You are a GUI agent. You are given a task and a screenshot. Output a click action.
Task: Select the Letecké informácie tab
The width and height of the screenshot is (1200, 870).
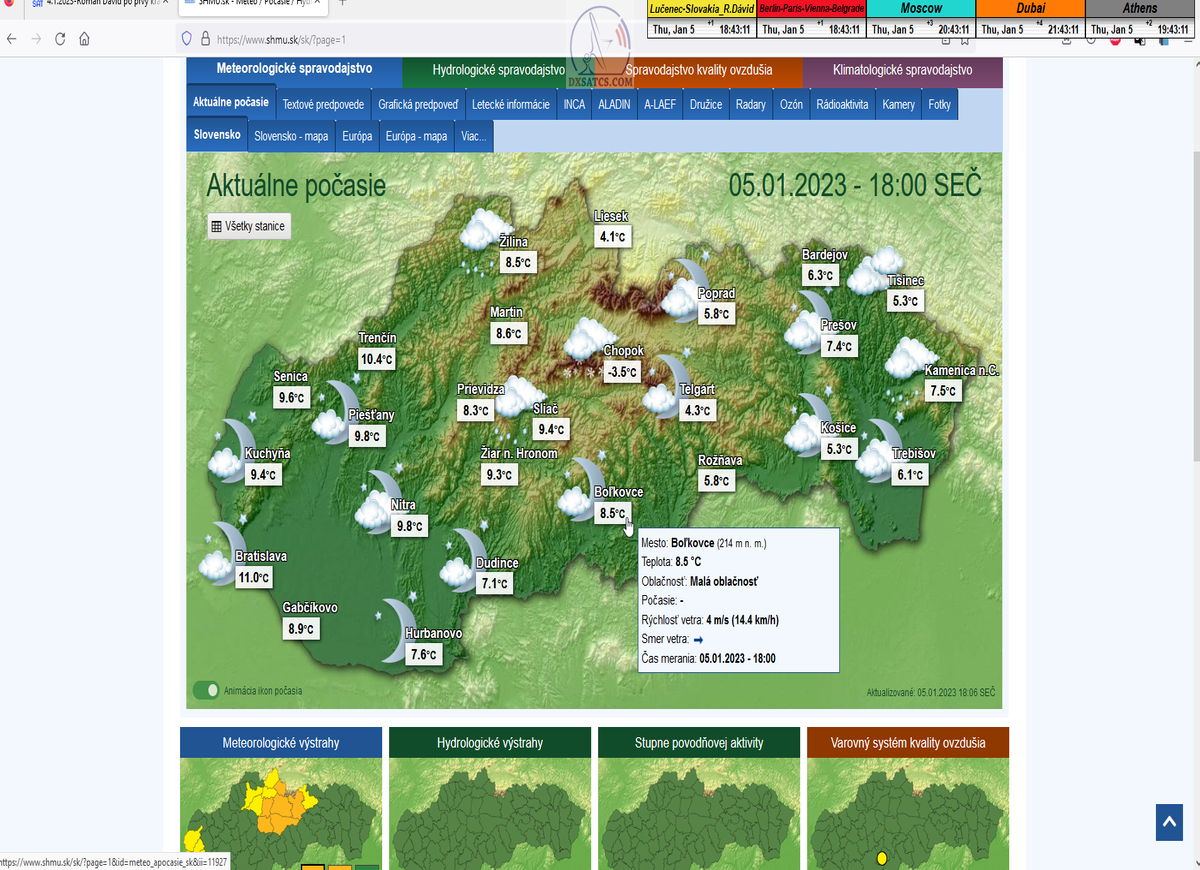(511, 104)
